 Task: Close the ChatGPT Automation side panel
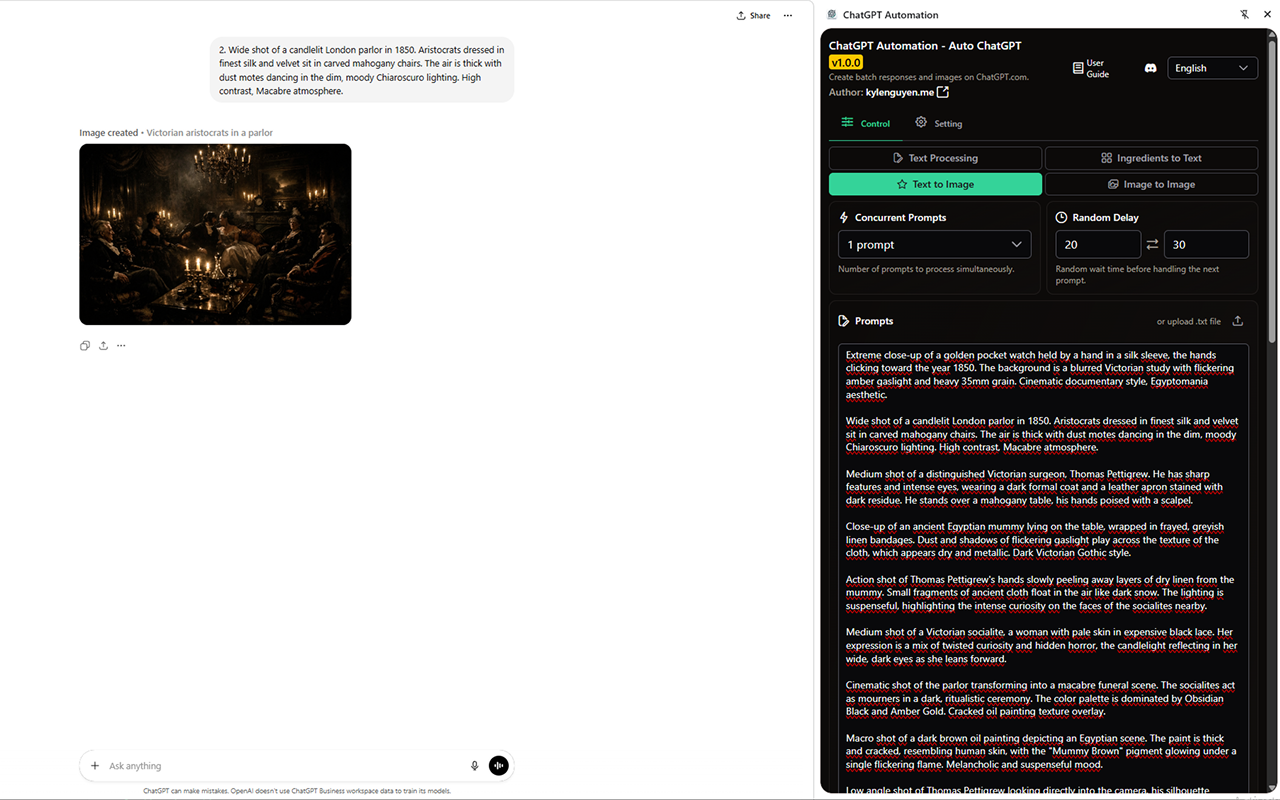click(1267, 15)
